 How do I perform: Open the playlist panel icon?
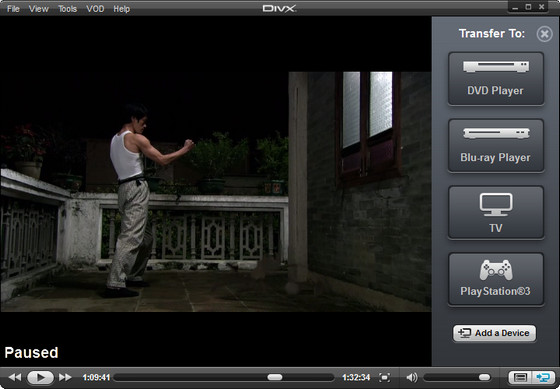pos(520,377)
